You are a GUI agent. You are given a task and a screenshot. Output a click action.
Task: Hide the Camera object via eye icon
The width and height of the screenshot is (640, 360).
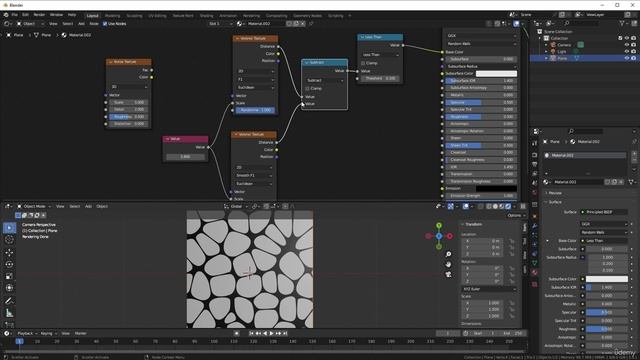pos(627,45)
